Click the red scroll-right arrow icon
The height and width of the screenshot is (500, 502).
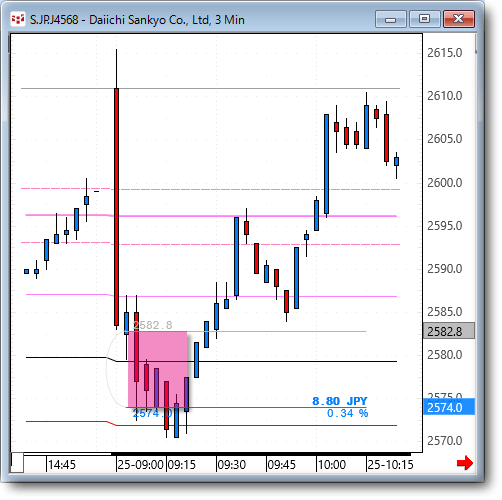click(465, 463)
